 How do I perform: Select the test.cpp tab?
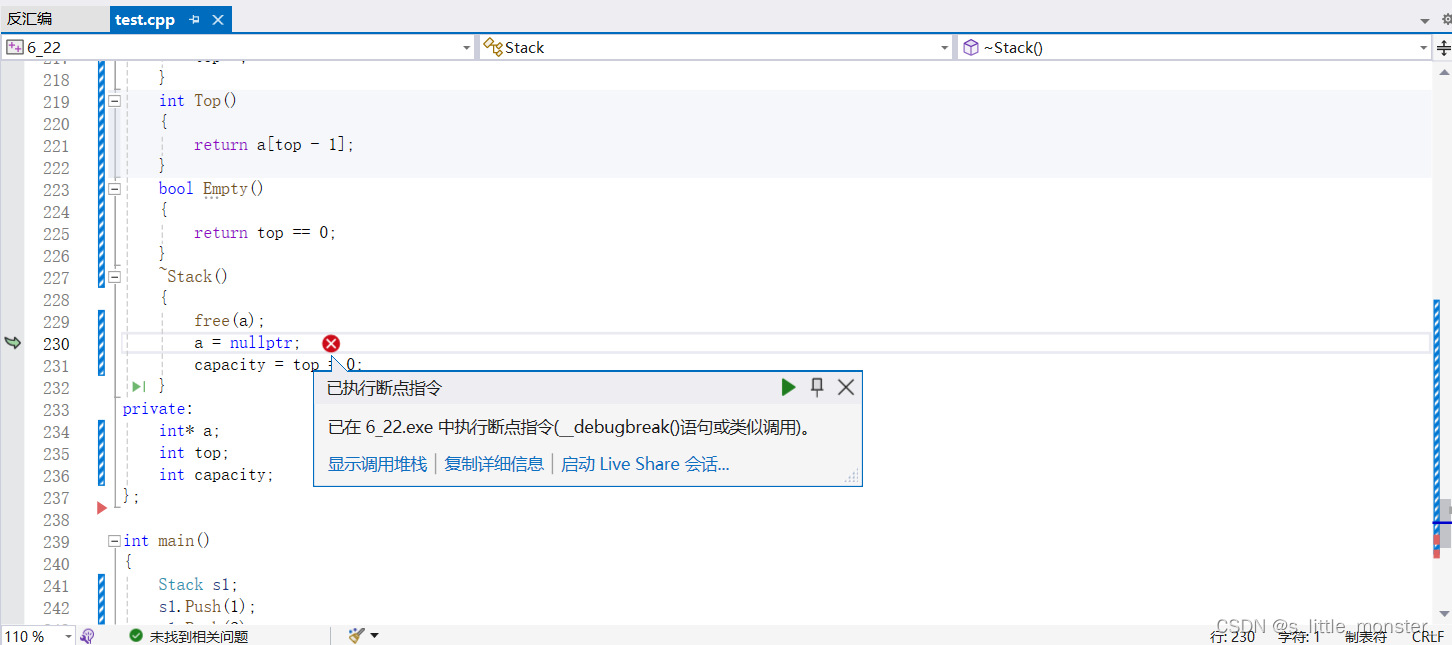coord(145,19)
